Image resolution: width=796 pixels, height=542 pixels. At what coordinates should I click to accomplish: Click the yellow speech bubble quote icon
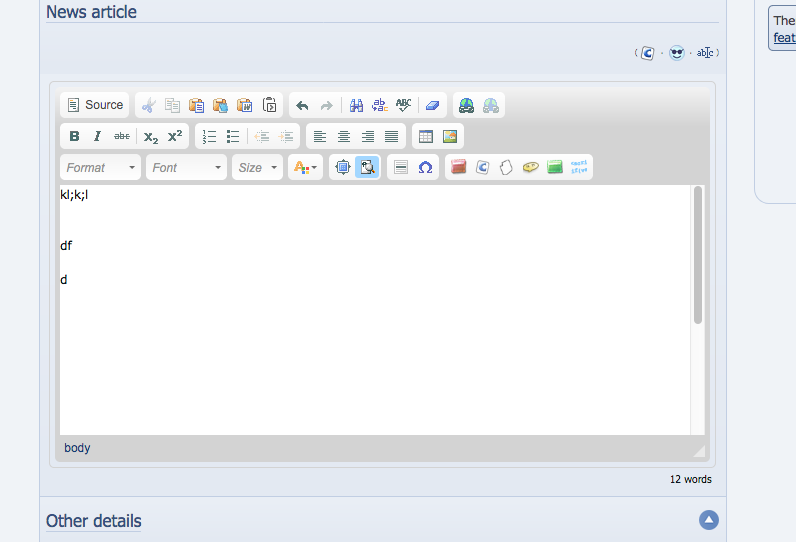(530, 167)
